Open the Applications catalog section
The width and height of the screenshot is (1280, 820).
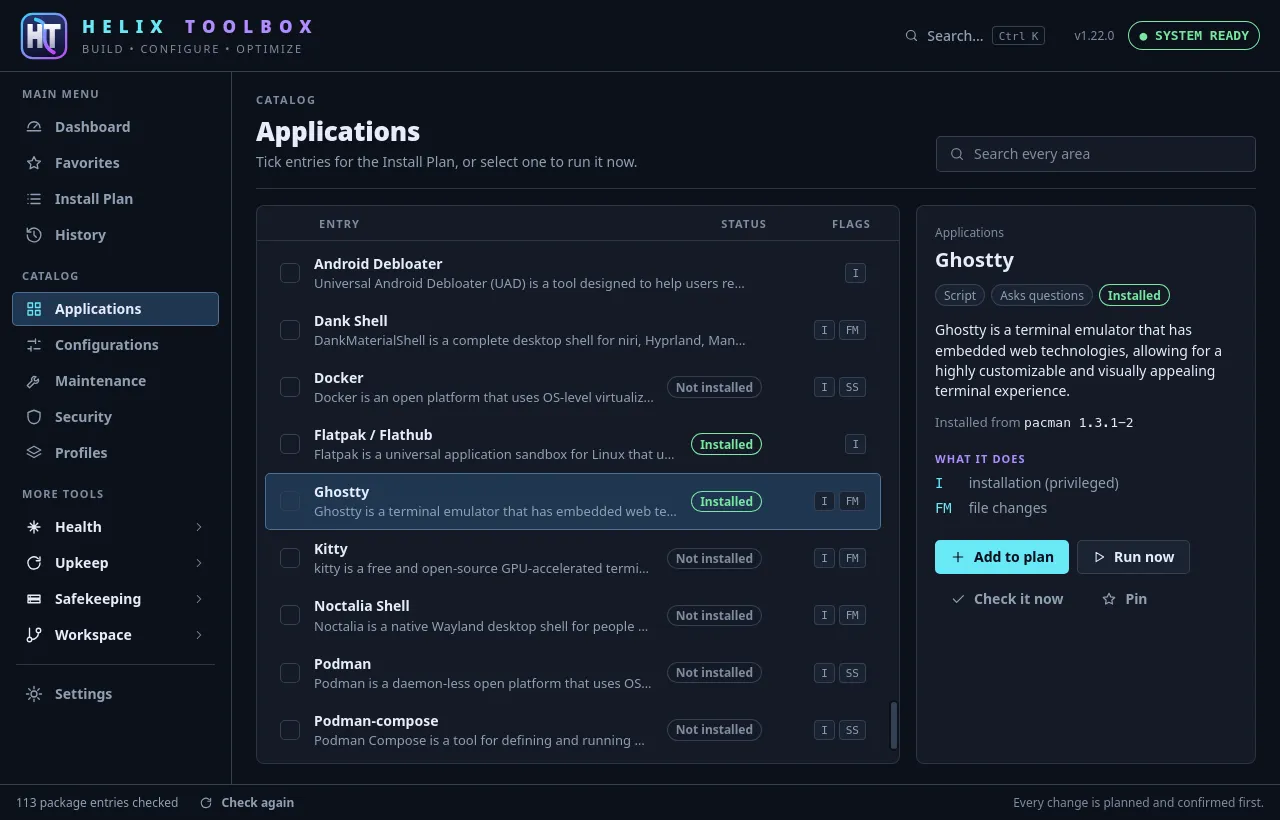click(115, 309)
